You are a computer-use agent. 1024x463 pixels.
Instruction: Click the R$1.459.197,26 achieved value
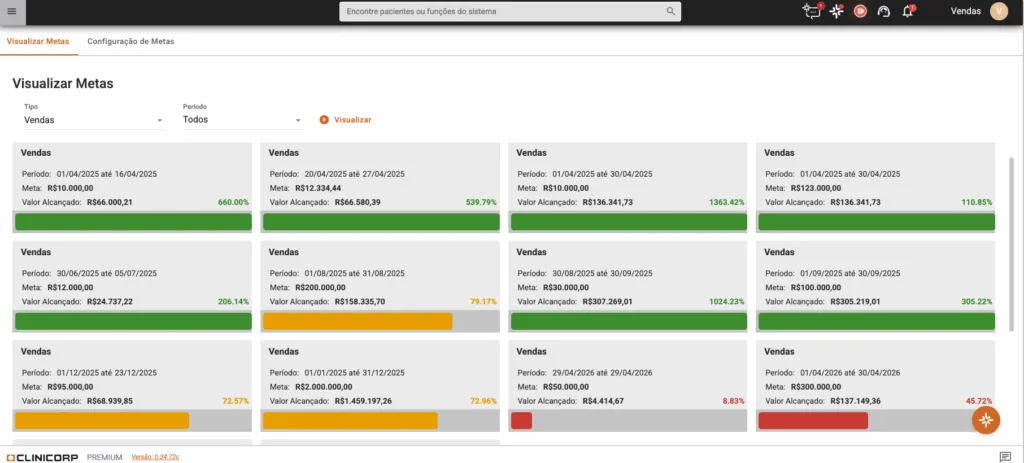point(363,401)
